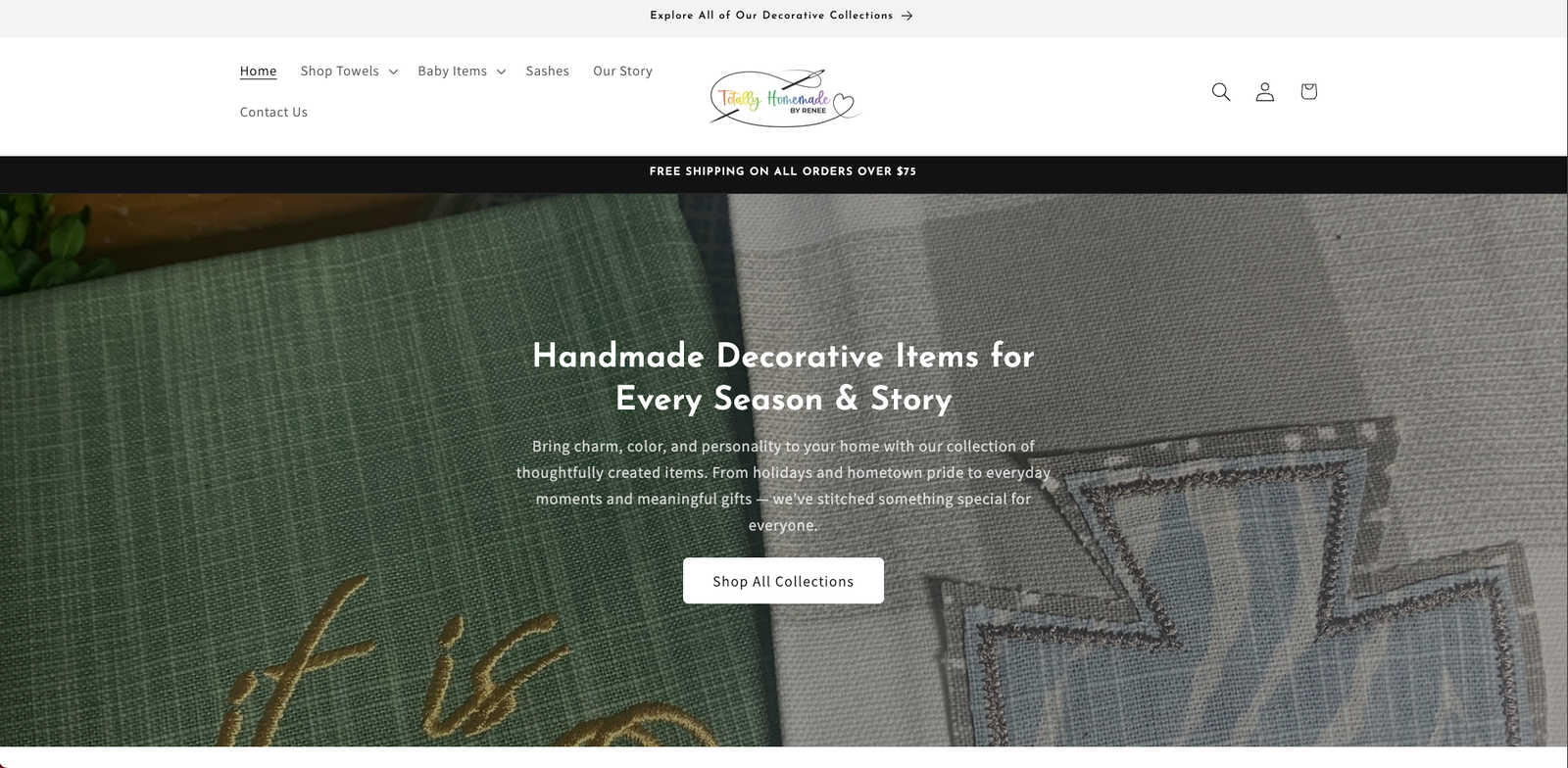This screenshot has width=1568, height=768.
Task: Expand the Shop Towels dropdown chevron
Action: (x=393, y=72)
